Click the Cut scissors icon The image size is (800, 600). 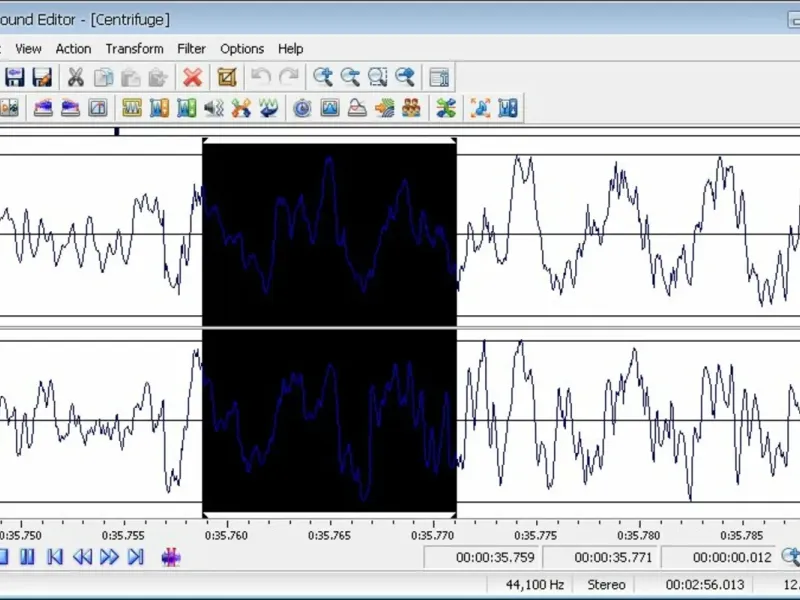[x=75, y=77]
